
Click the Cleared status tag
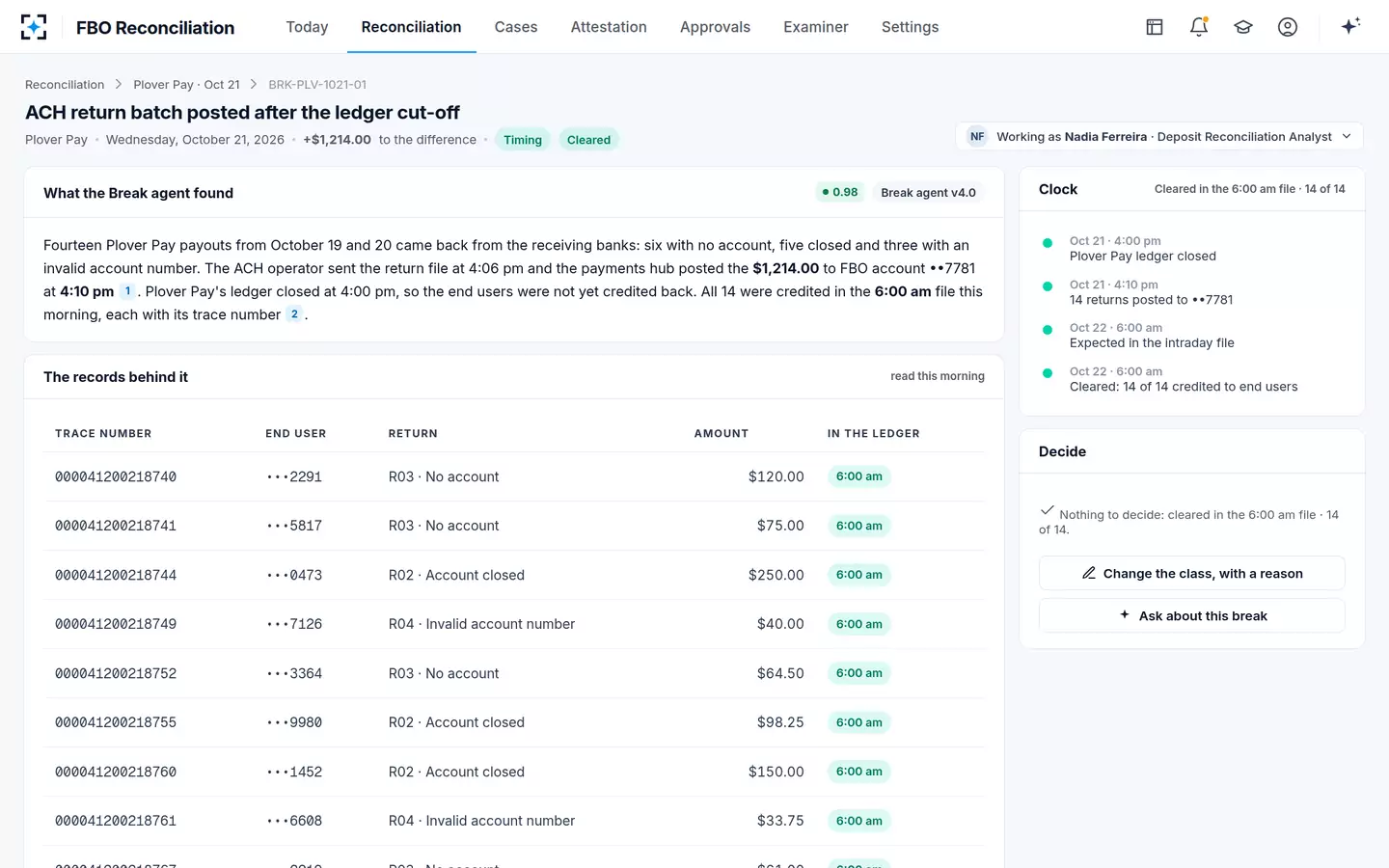click(x=588, y=140)
